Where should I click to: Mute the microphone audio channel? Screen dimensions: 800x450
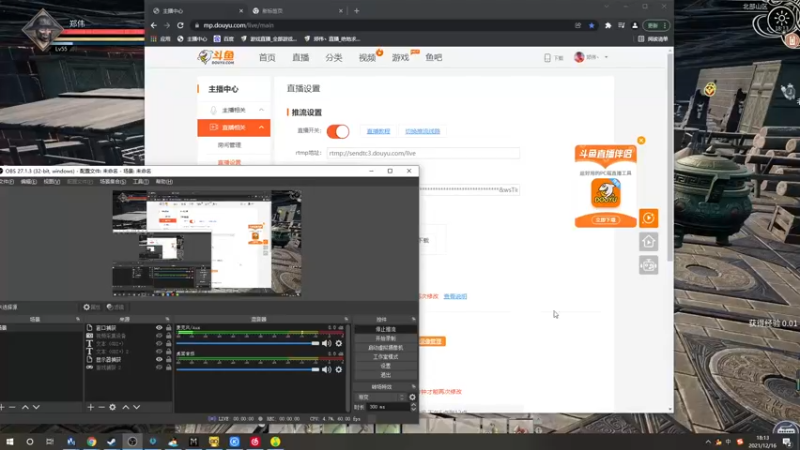click(327, 343)
